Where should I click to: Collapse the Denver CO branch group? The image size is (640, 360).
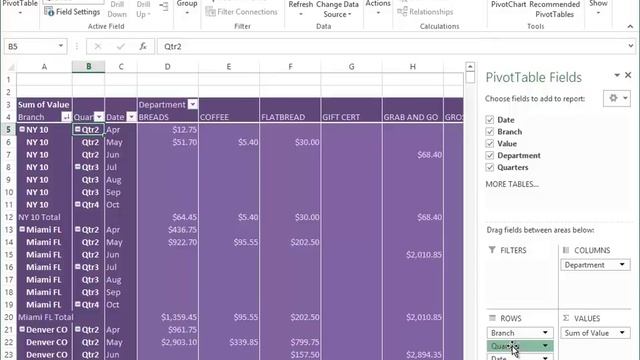click(x=22, y=329)
